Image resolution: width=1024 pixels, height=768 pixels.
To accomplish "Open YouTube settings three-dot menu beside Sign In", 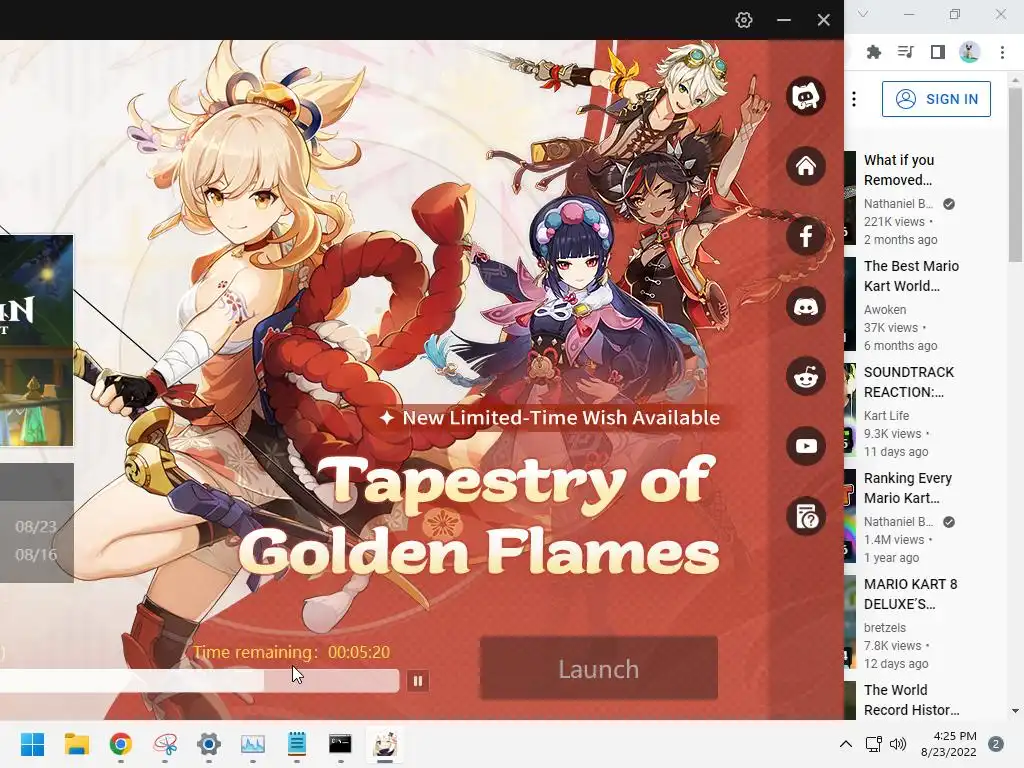I will click(854, 99).
